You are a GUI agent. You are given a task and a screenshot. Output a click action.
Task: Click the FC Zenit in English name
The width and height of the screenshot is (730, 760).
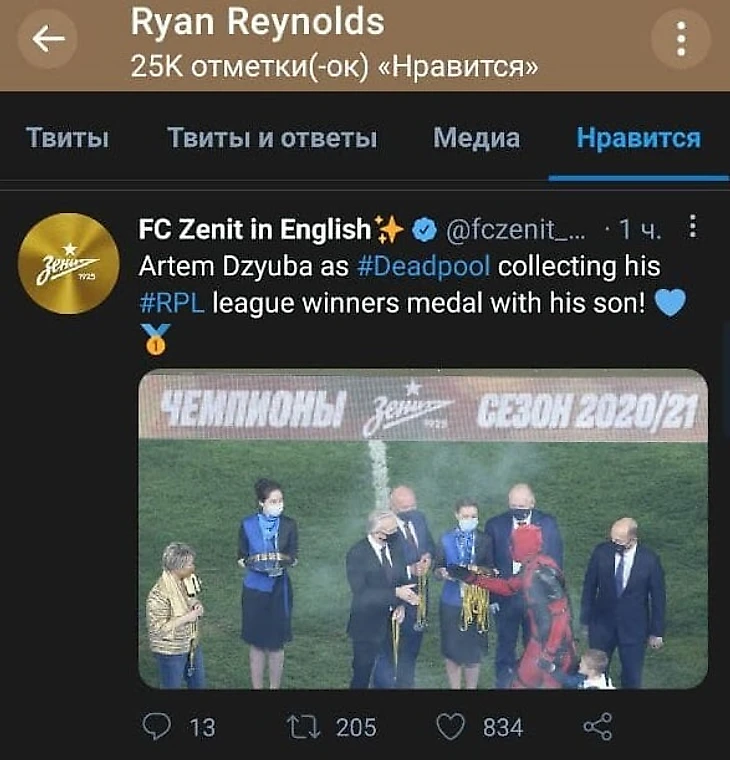254,229
